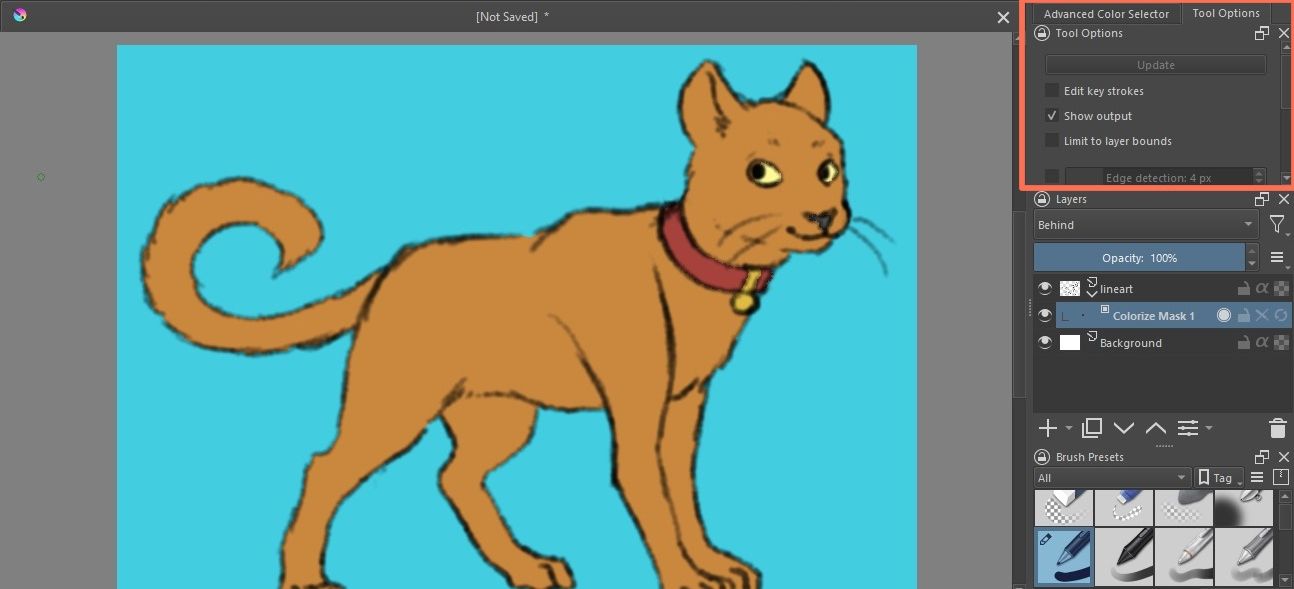This screenshot has height=589, width=1294.
Task: Adjust the Opacity slider in the Layers panel
Action: coord(1140,257)
